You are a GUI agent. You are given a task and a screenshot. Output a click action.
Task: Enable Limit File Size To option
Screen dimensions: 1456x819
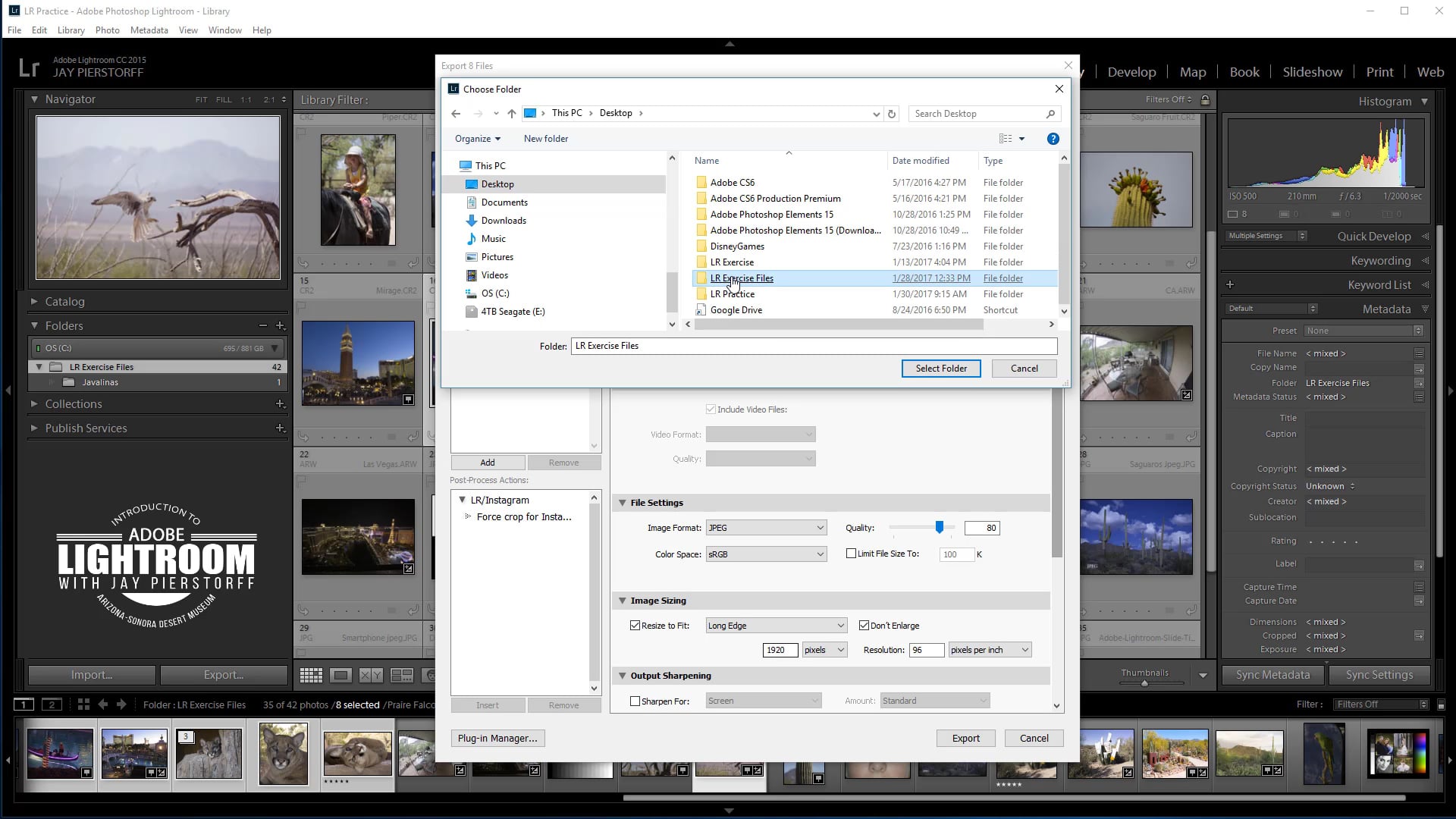[852, 554]
